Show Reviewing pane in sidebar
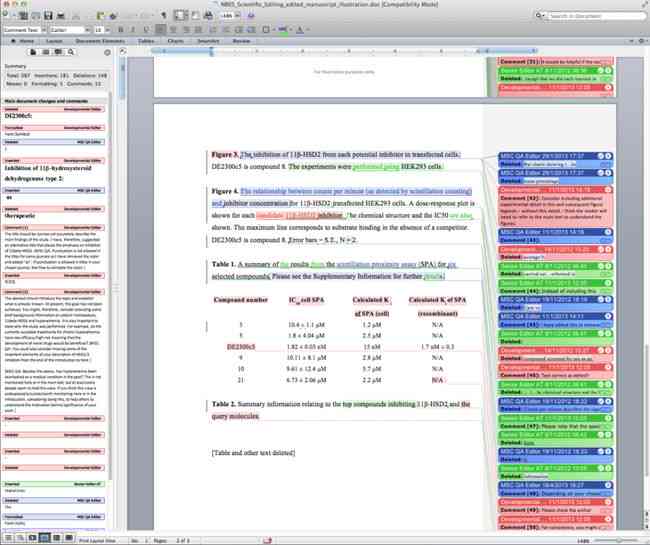Viewport: 650px width, 545px height. (58, 52)
